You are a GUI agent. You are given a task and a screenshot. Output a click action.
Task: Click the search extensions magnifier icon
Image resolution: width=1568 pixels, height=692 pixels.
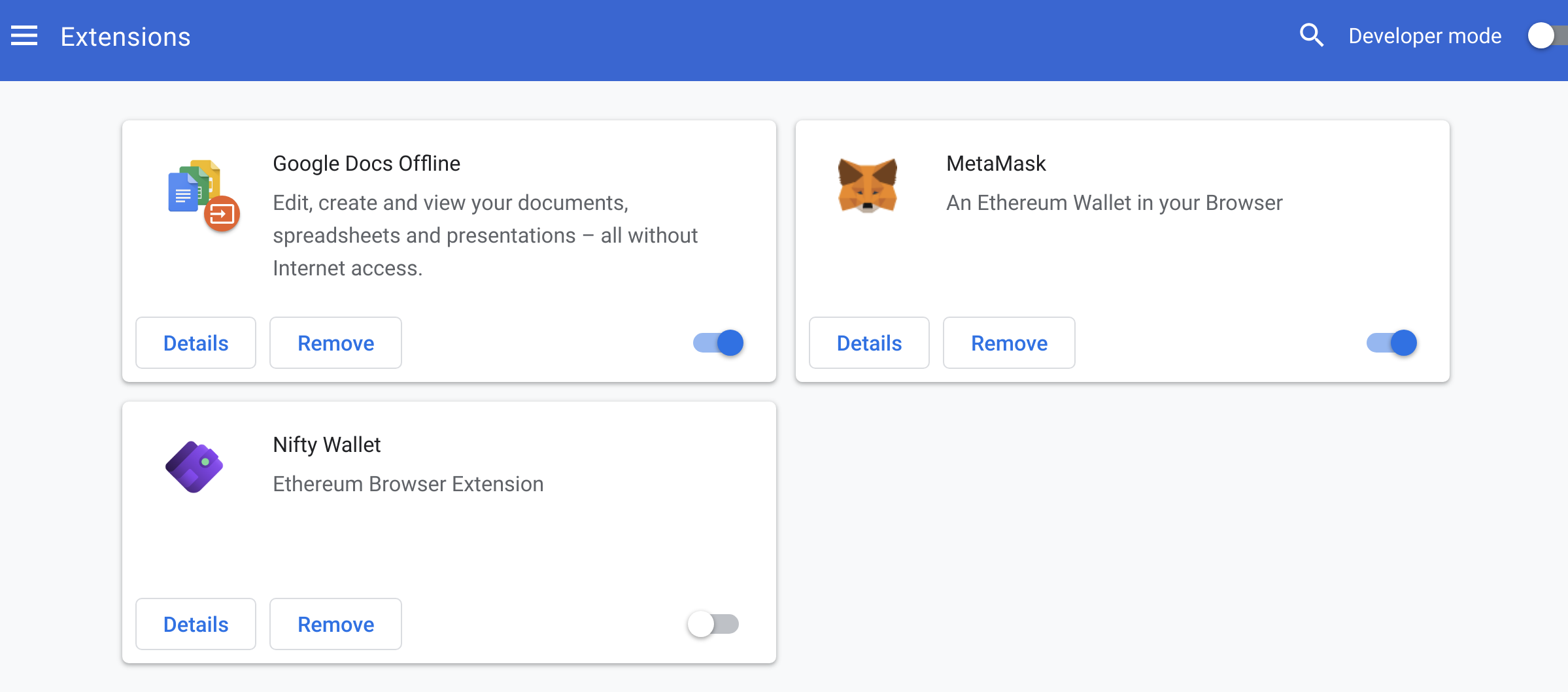pyautogui.click(x=1311, y=35)
